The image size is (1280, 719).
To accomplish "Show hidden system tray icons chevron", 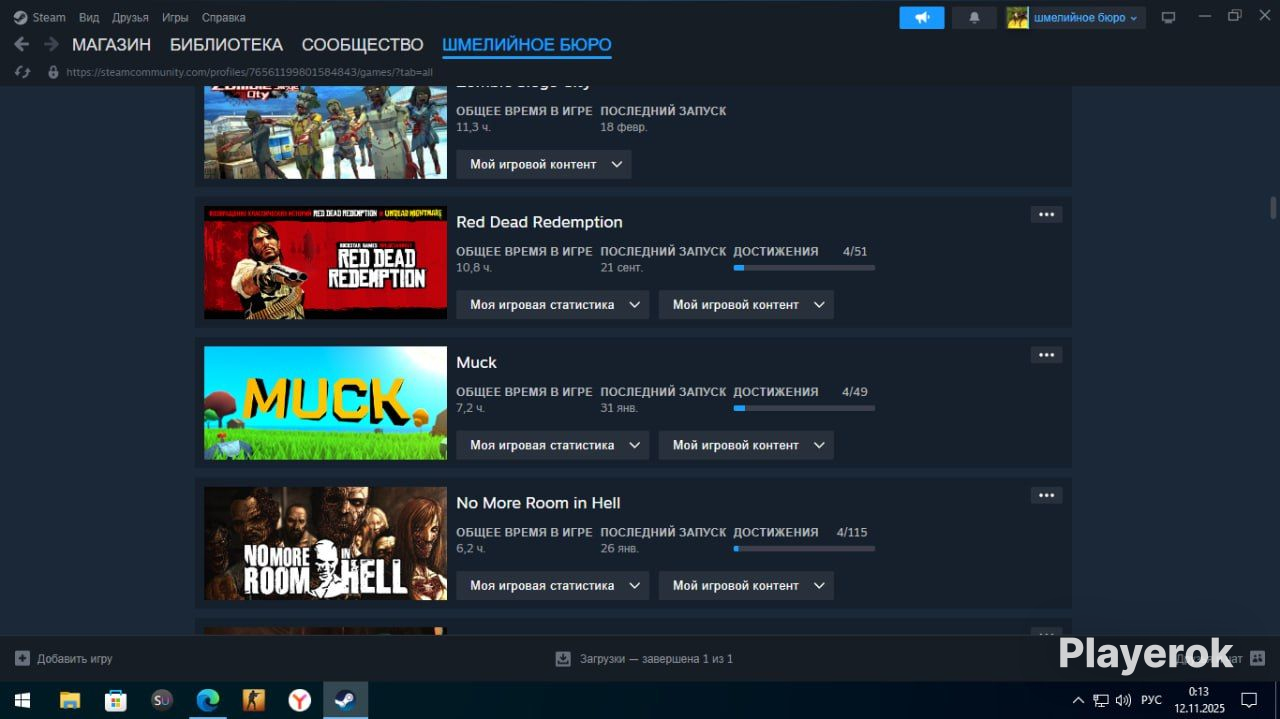I will (x=1078, y=700).
